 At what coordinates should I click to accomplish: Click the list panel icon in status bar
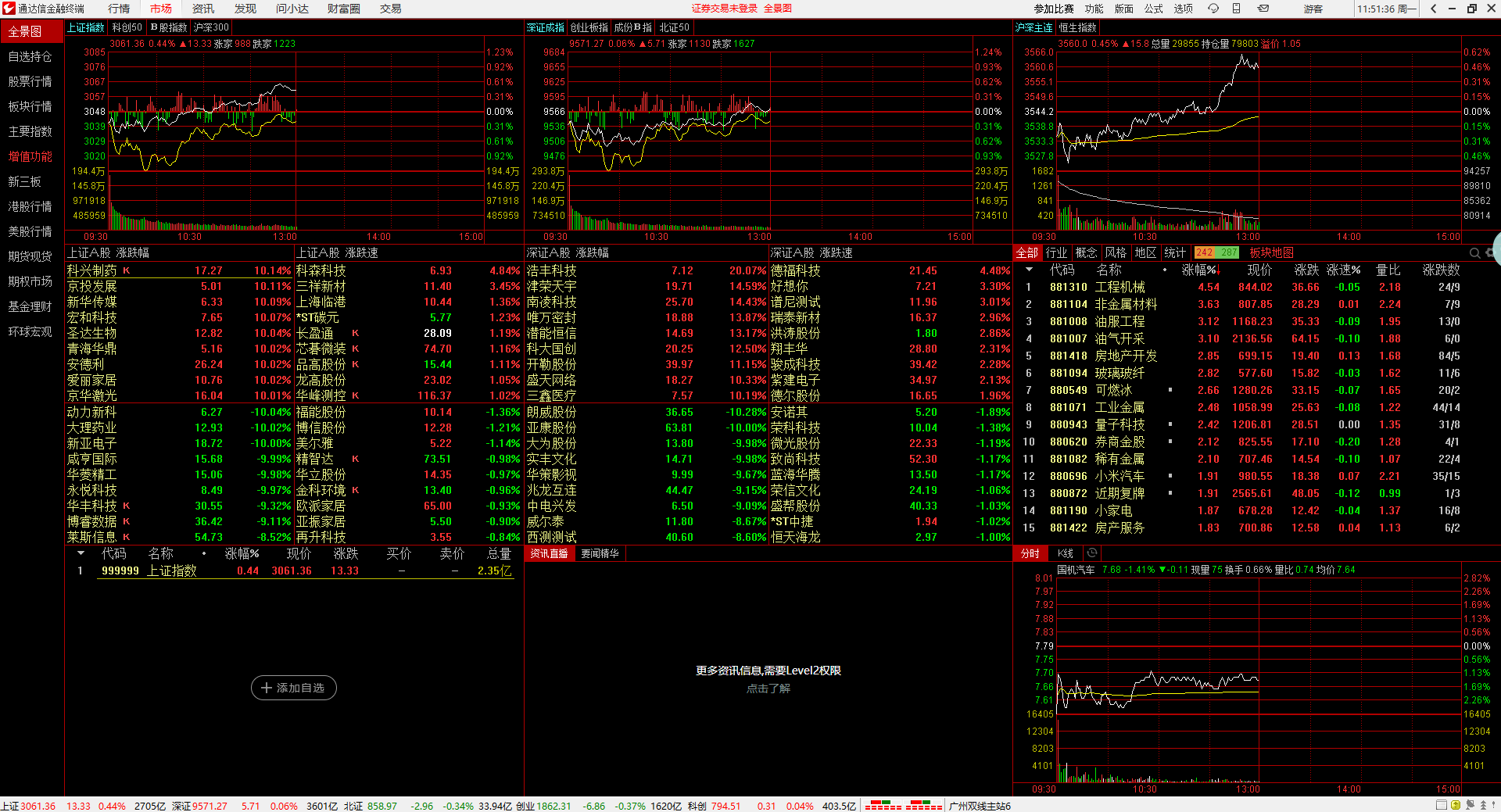(1442, 805)
